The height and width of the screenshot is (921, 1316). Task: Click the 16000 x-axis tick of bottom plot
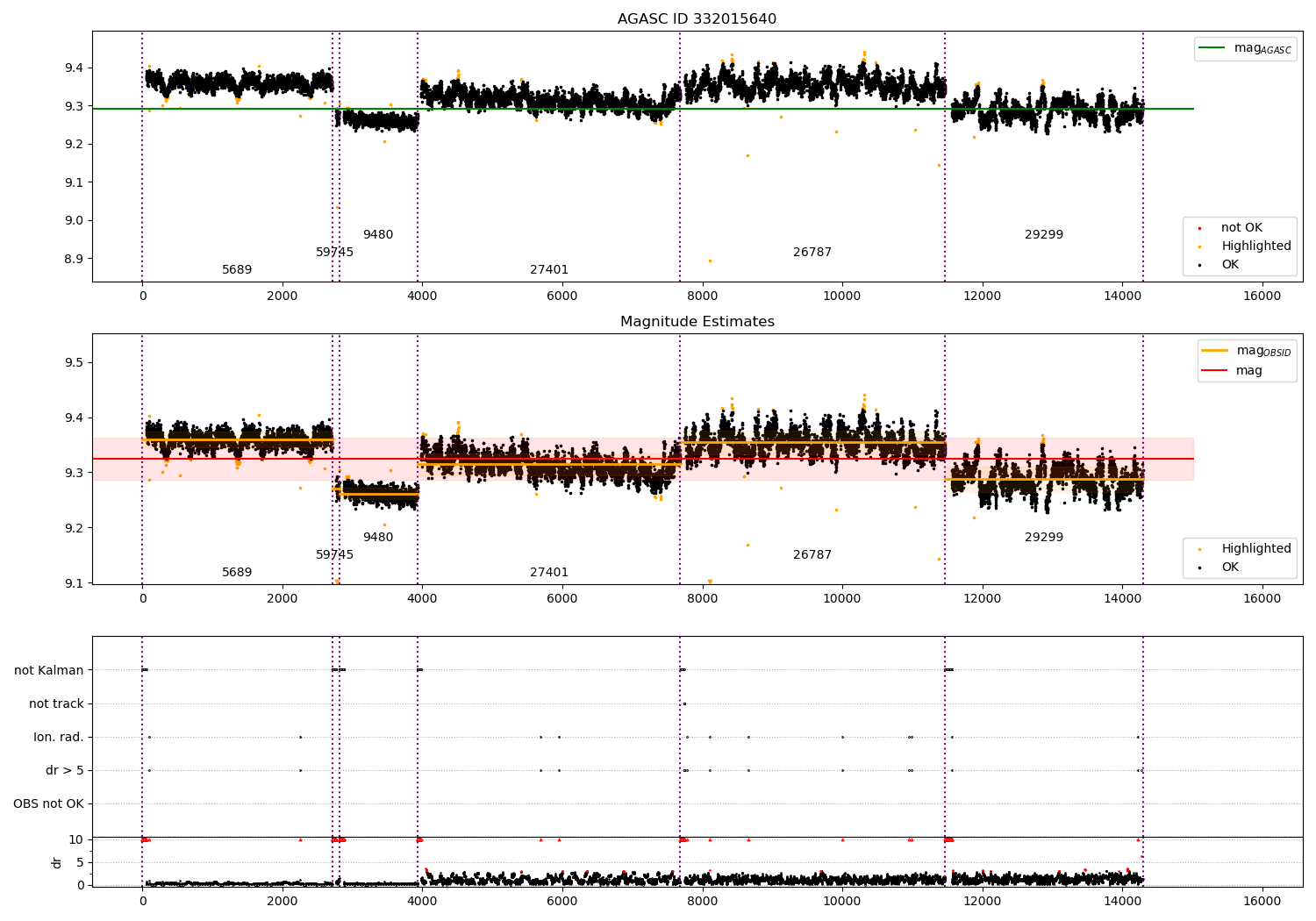coord(1262,901)
